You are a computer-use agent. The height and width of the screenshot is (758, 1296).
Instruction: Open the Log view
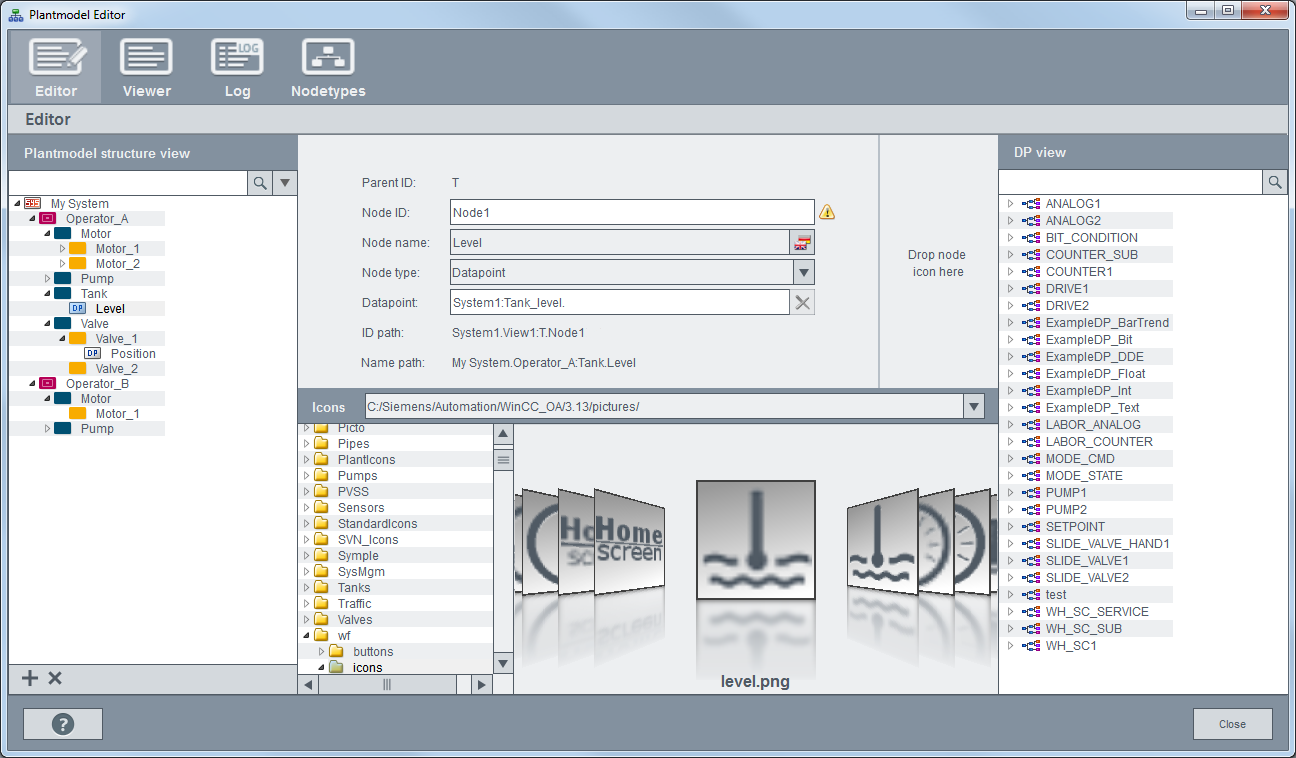(x=237, y=67)
